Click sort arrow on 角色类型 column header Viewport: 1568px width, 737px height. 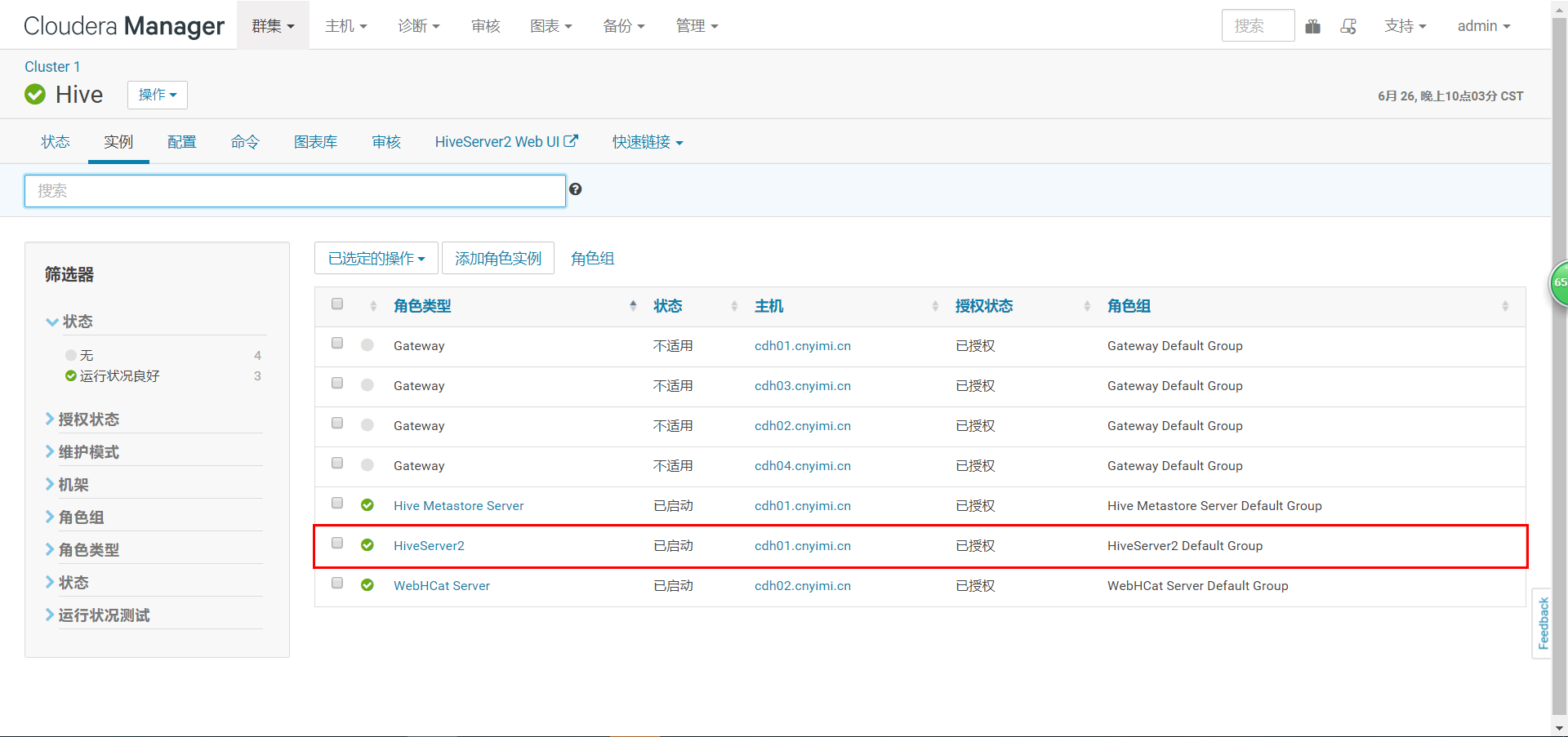coord(633,304)
